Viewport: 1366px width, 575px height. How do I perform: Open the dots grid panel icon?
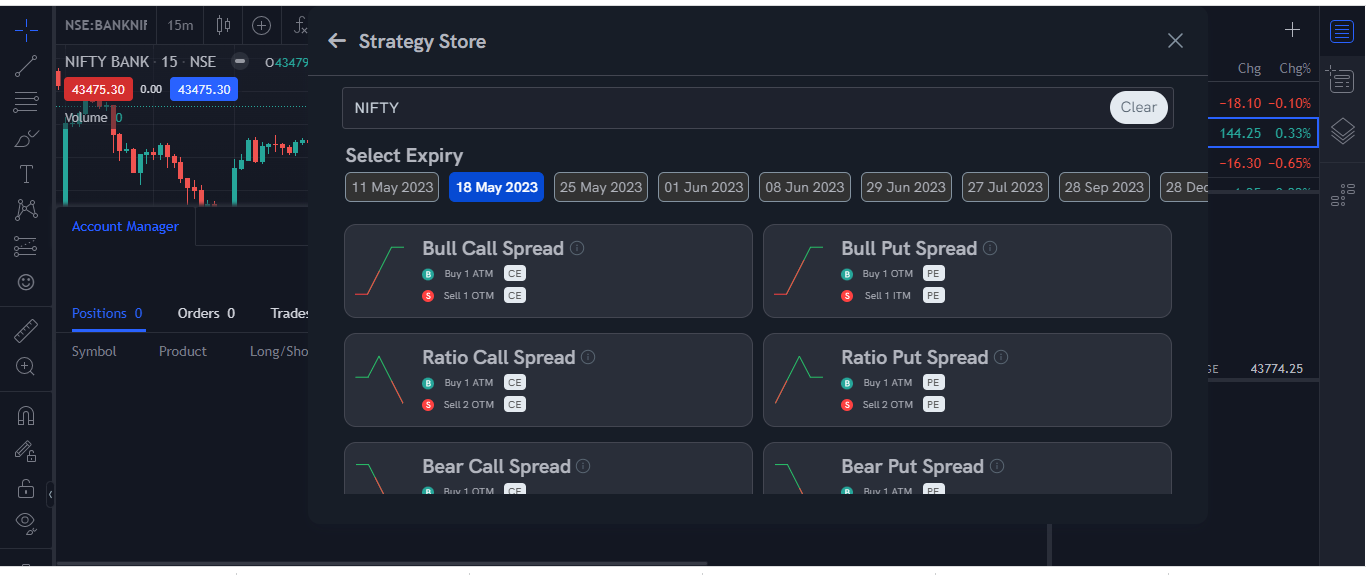pos(1342,195)
